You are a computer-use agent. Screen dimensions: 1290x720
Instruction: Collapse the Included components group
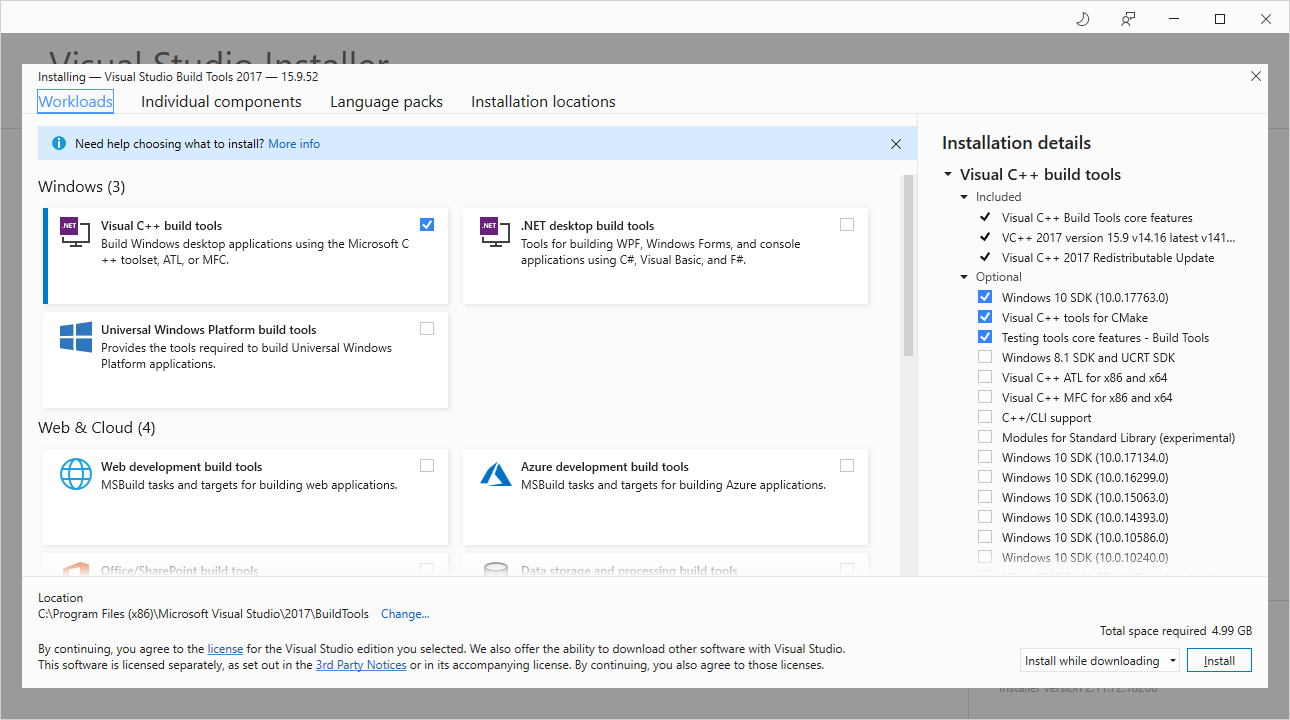965,197
